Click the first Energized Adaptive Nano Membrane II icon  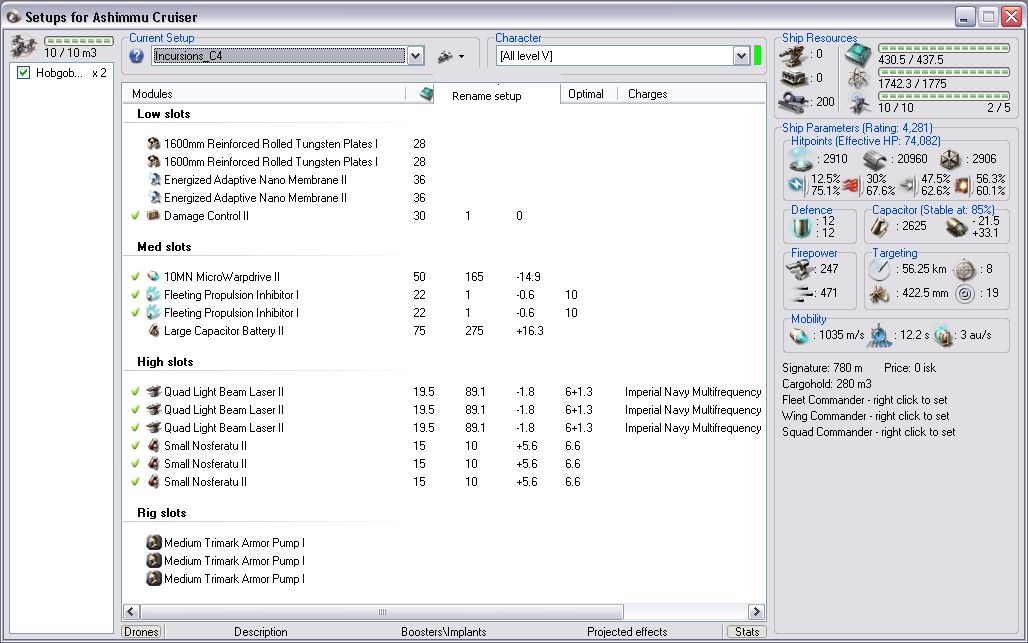pos(155,179)
